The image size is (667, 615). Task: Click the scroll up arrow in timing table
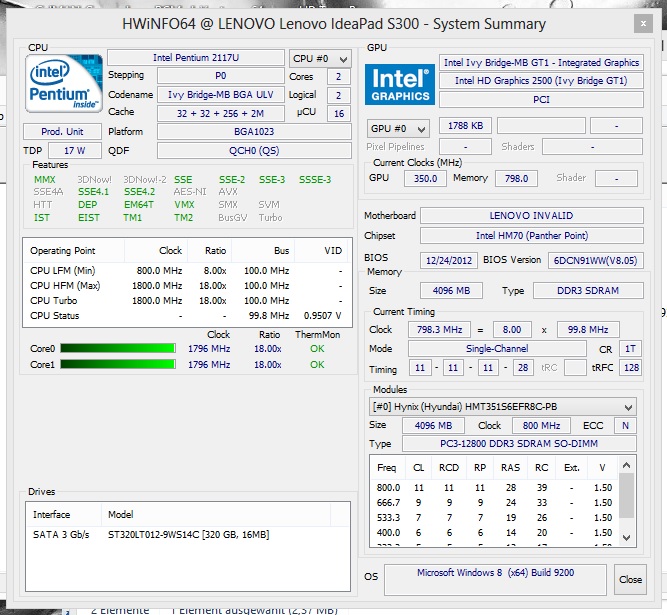click(626, 465)
